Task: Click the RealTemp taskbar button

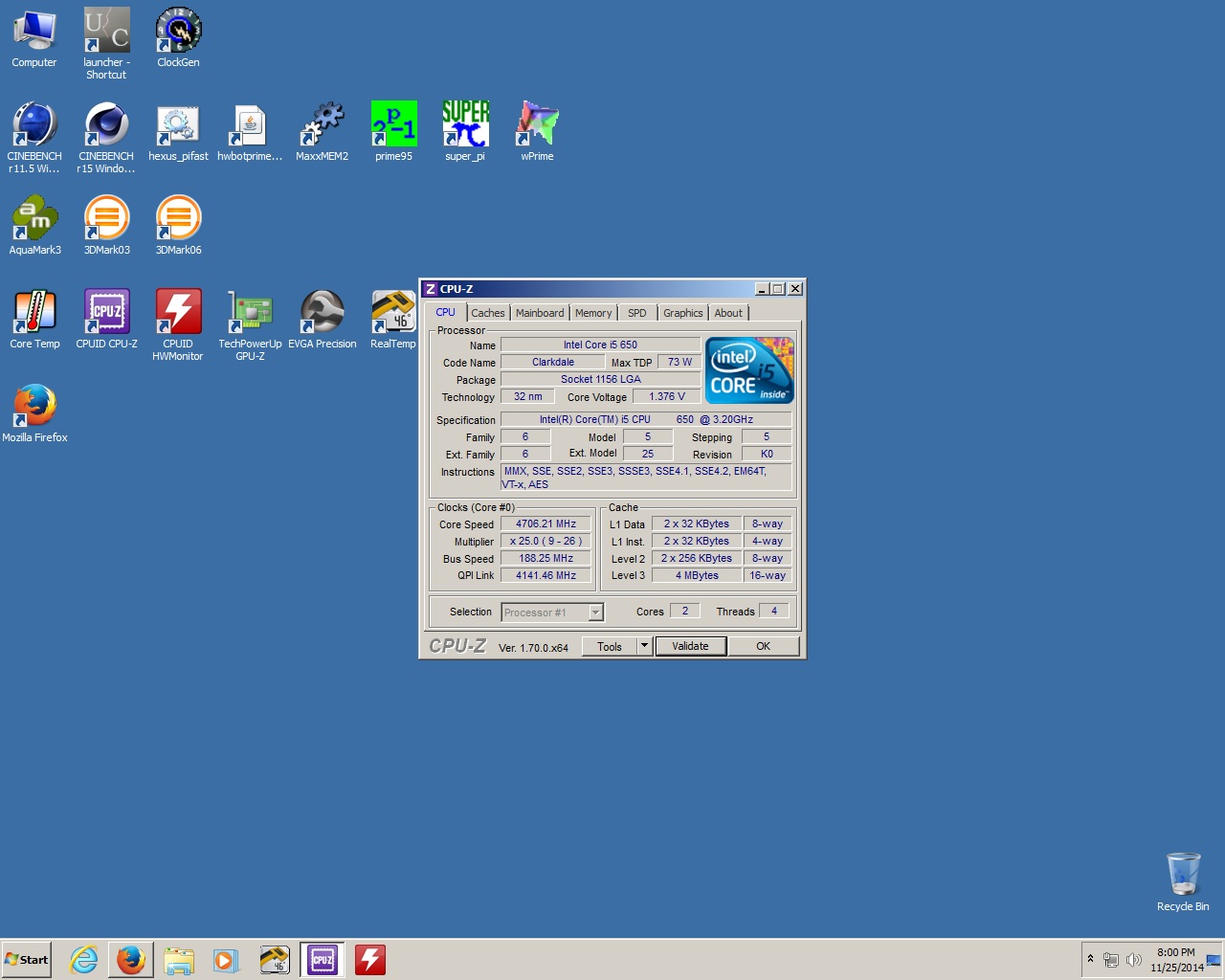Action: click(275, 960)
